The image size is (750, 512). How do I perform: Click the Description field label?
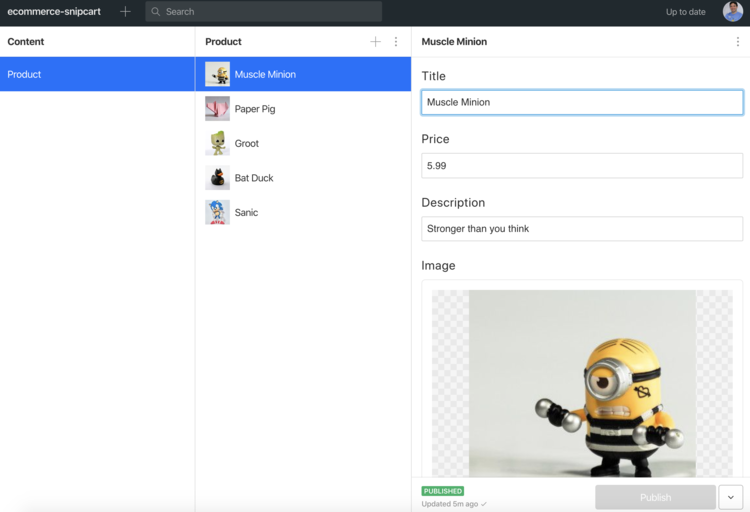click(x=453, y=203)
